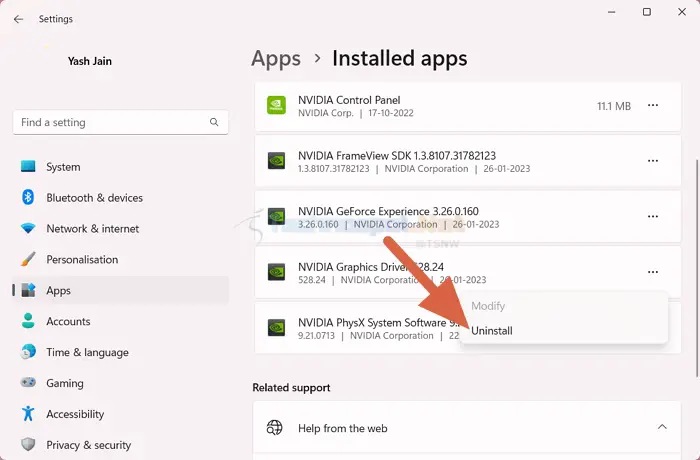700x460 pixels.
Task: Click the Help from the web globe icon
Action: click(x=275, y=428)
